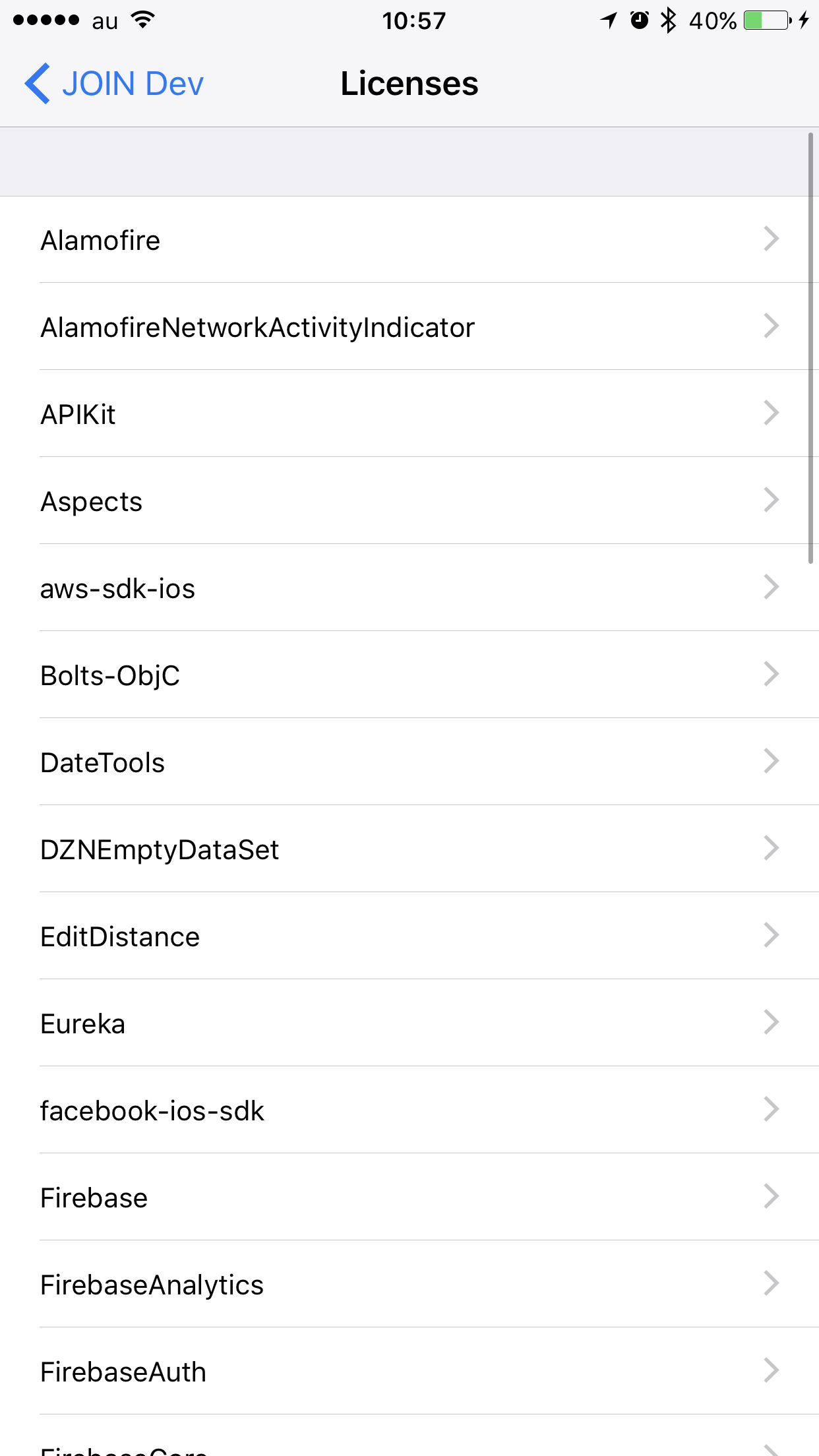This screenshot has width=819, height=1456.
Task: Tap the cellular signal dots
Action: 46,20
